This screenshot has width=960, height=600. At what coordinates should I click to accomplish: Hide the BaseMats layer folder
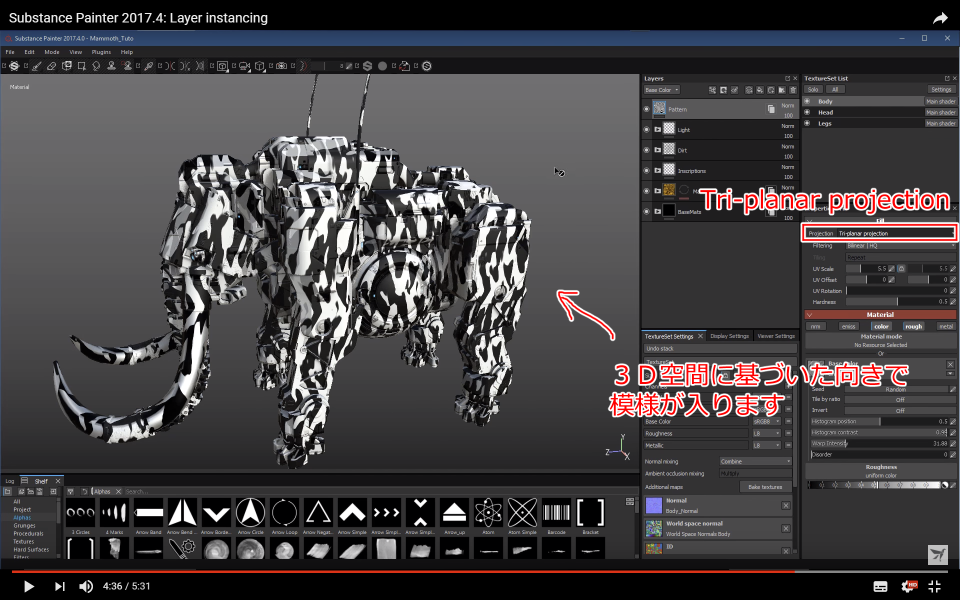[x=647, y=211]
